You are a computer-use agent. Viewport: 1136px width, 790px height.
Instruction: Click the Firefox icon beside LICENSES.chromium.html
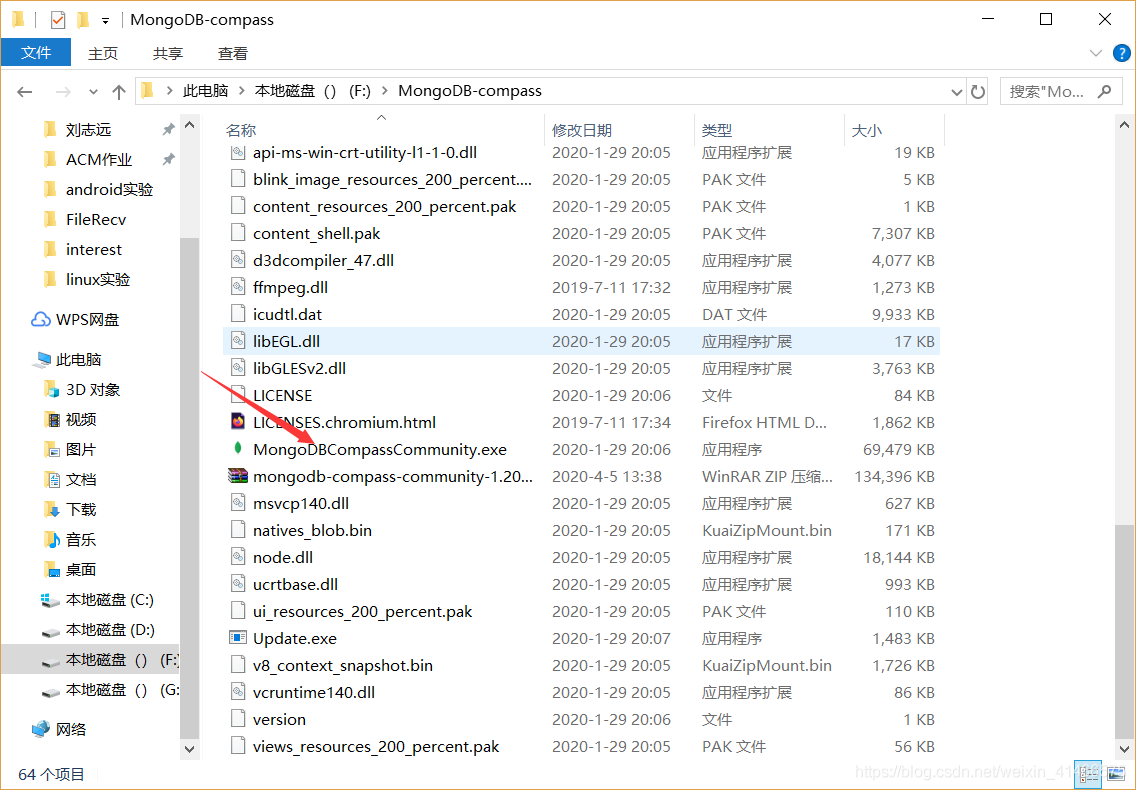238,421
